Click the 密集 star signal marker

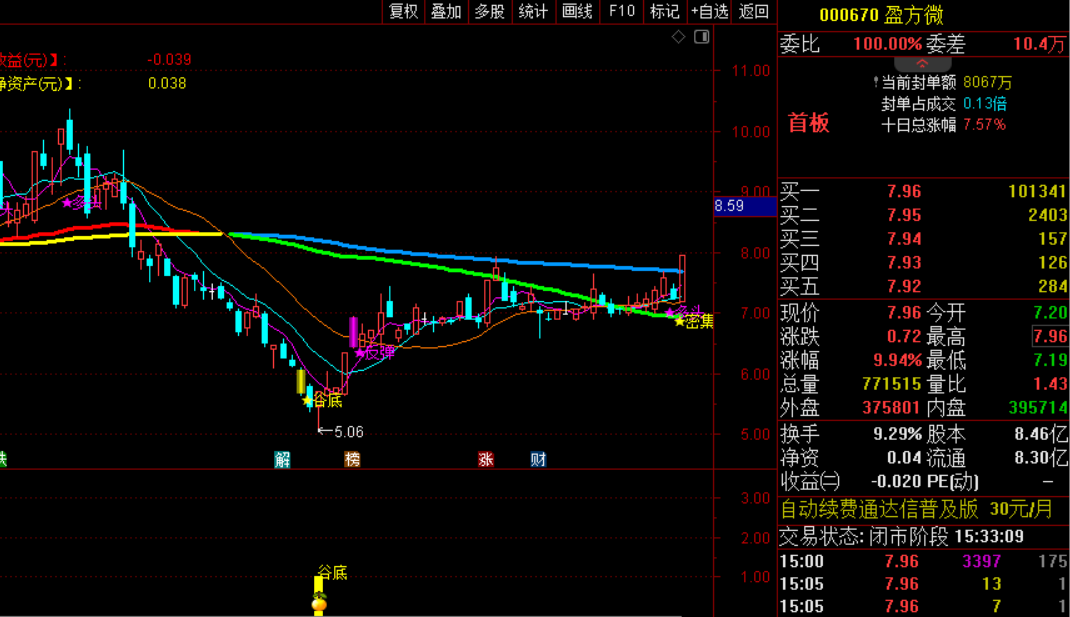(x=693, y=321)
